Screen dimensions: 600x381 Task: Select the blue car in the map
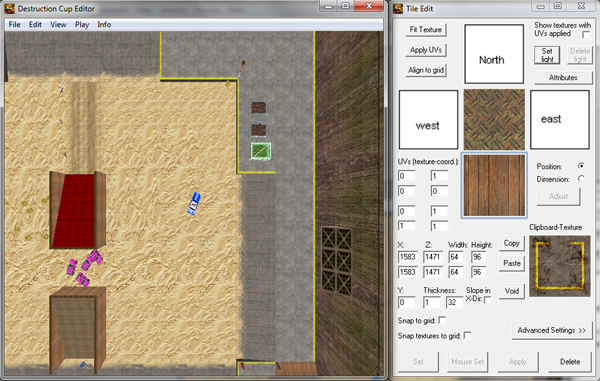pyautogui.click(x=194, y=204)
